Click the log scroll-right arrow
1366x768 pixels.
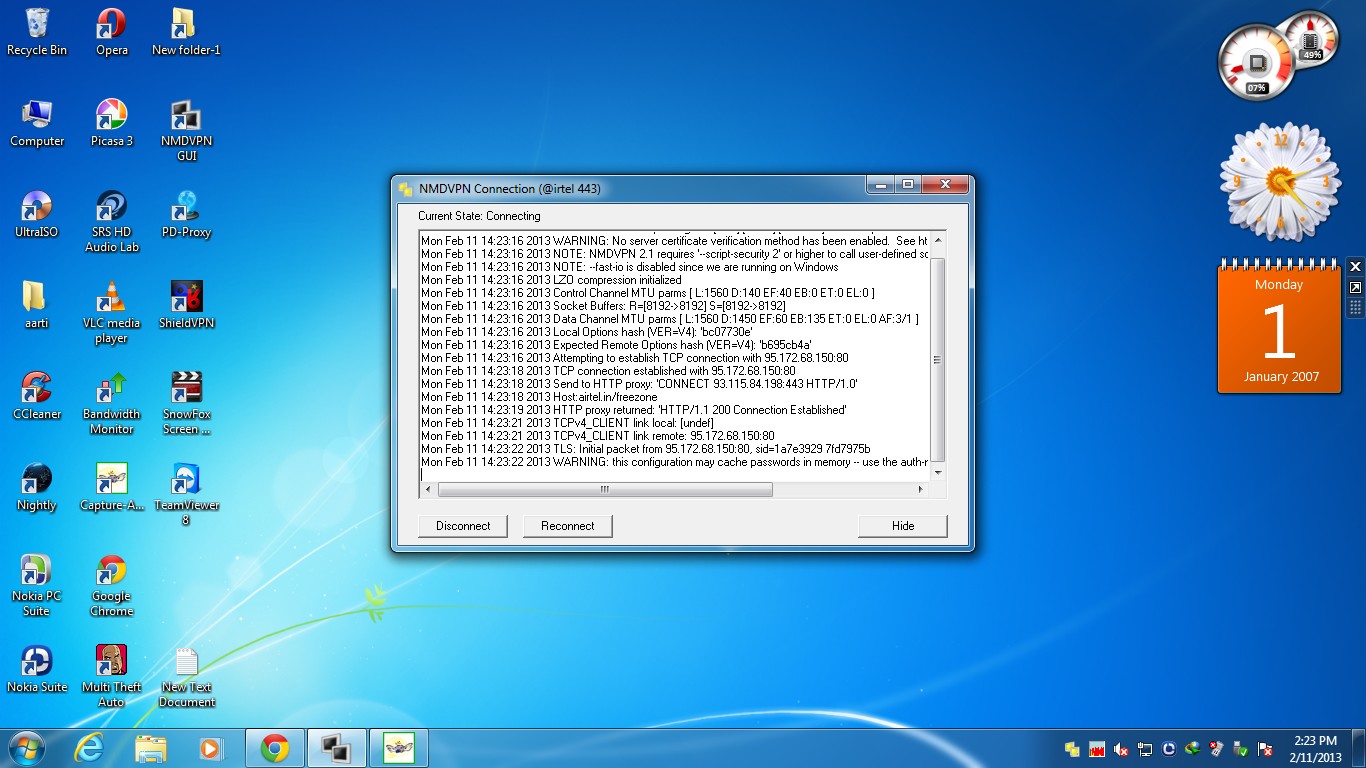point(921,490)
